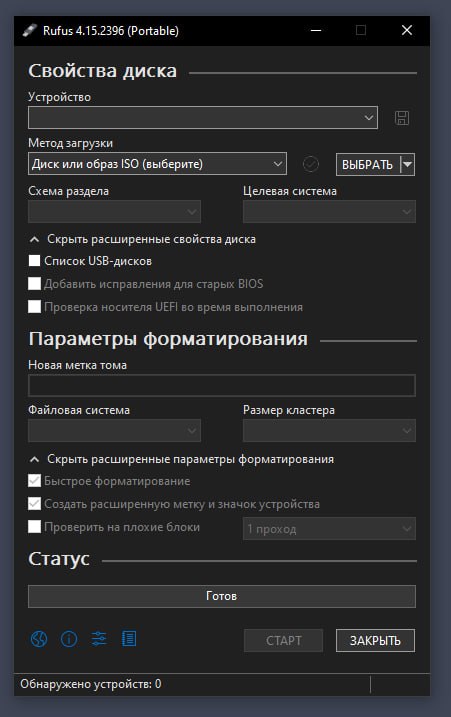Open Схема раздела dropdown
The image size is (451, 717).
tap(114, 211)
